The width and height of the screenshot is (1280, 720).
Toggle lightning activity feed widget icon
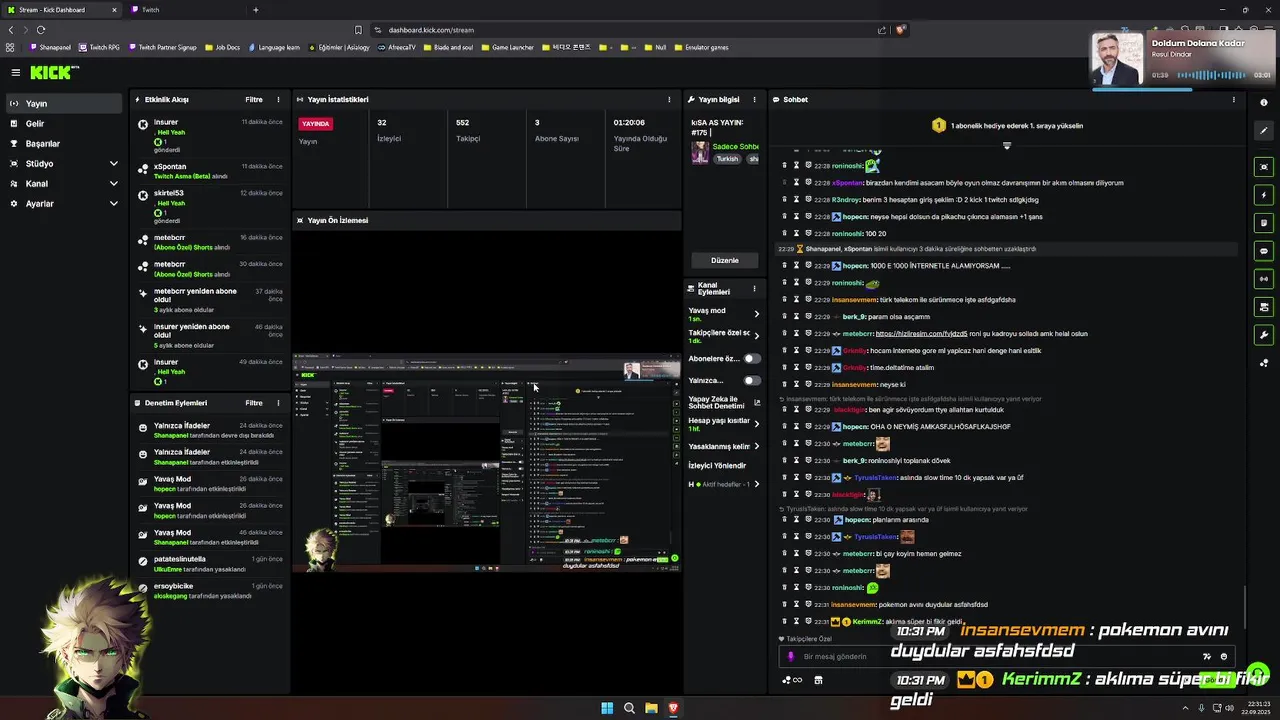[x=1264, y=195]
